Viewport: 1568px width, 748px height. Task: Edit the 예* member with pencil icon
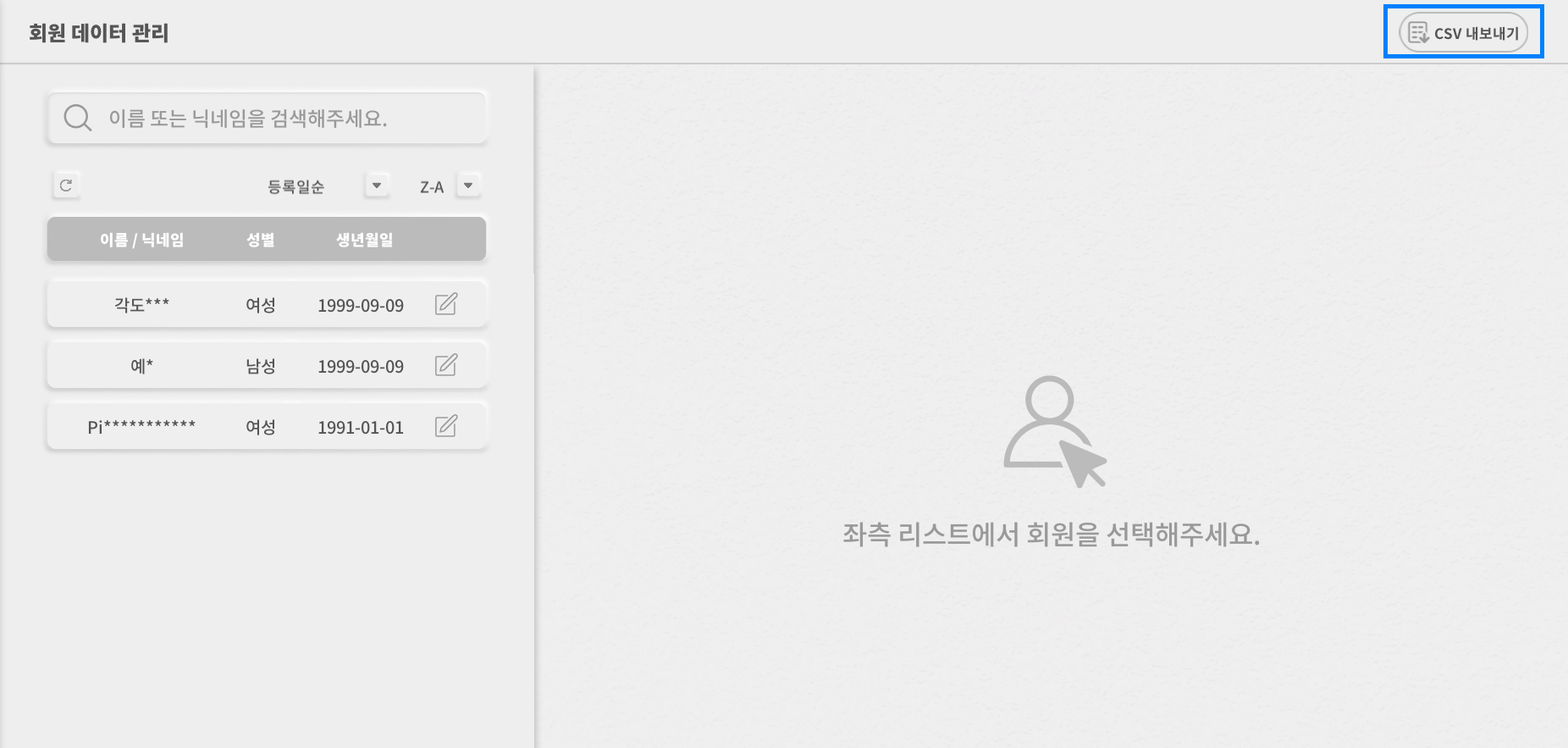[x=446, y=364]
